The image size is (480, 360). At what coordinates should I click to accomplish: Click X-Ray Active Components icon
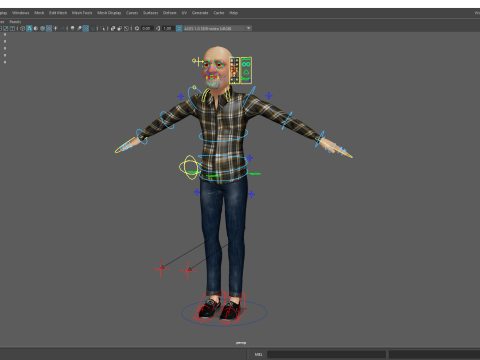(x=120, y=28)
